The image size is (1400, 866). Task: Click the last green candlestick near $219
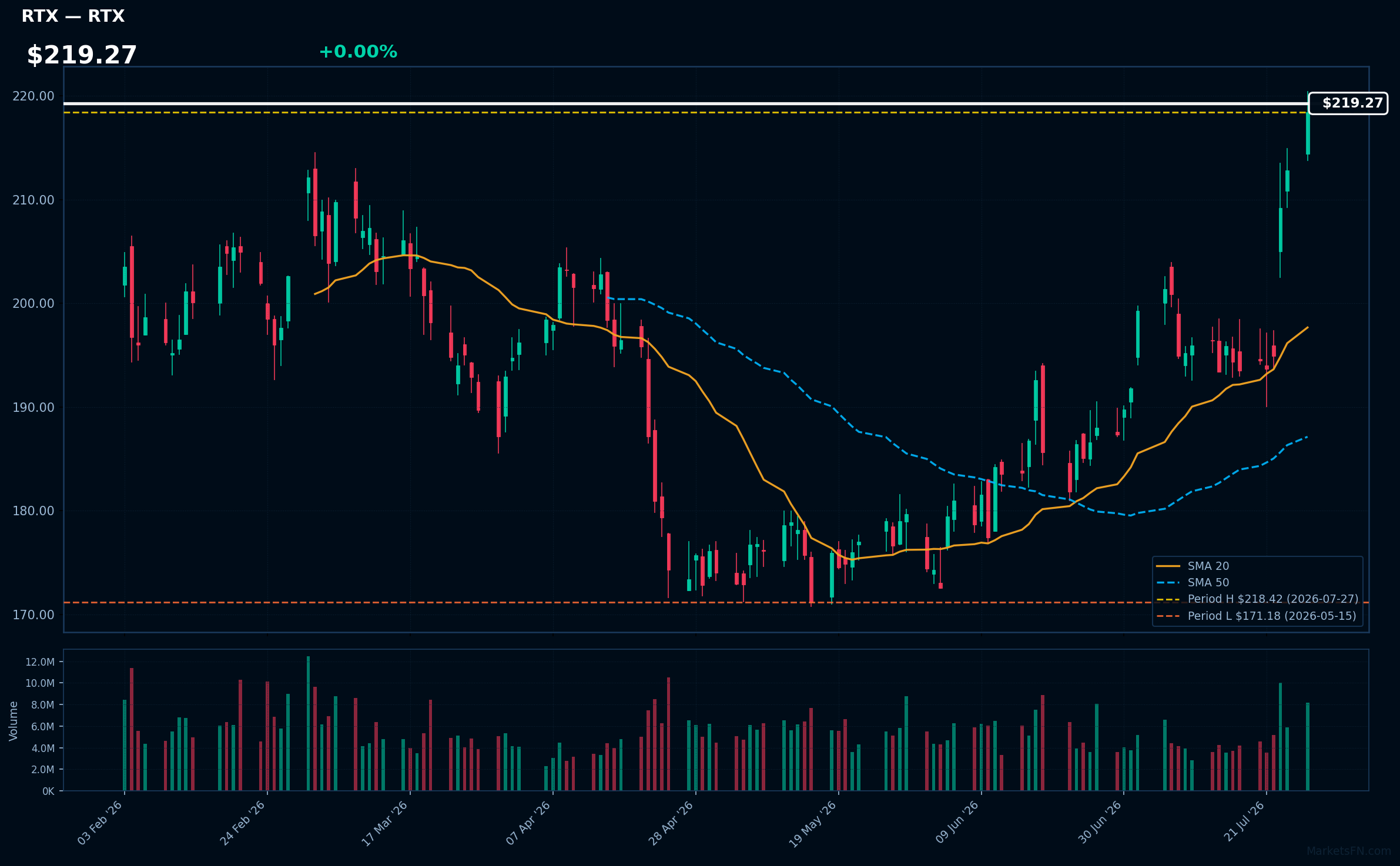1308,130
